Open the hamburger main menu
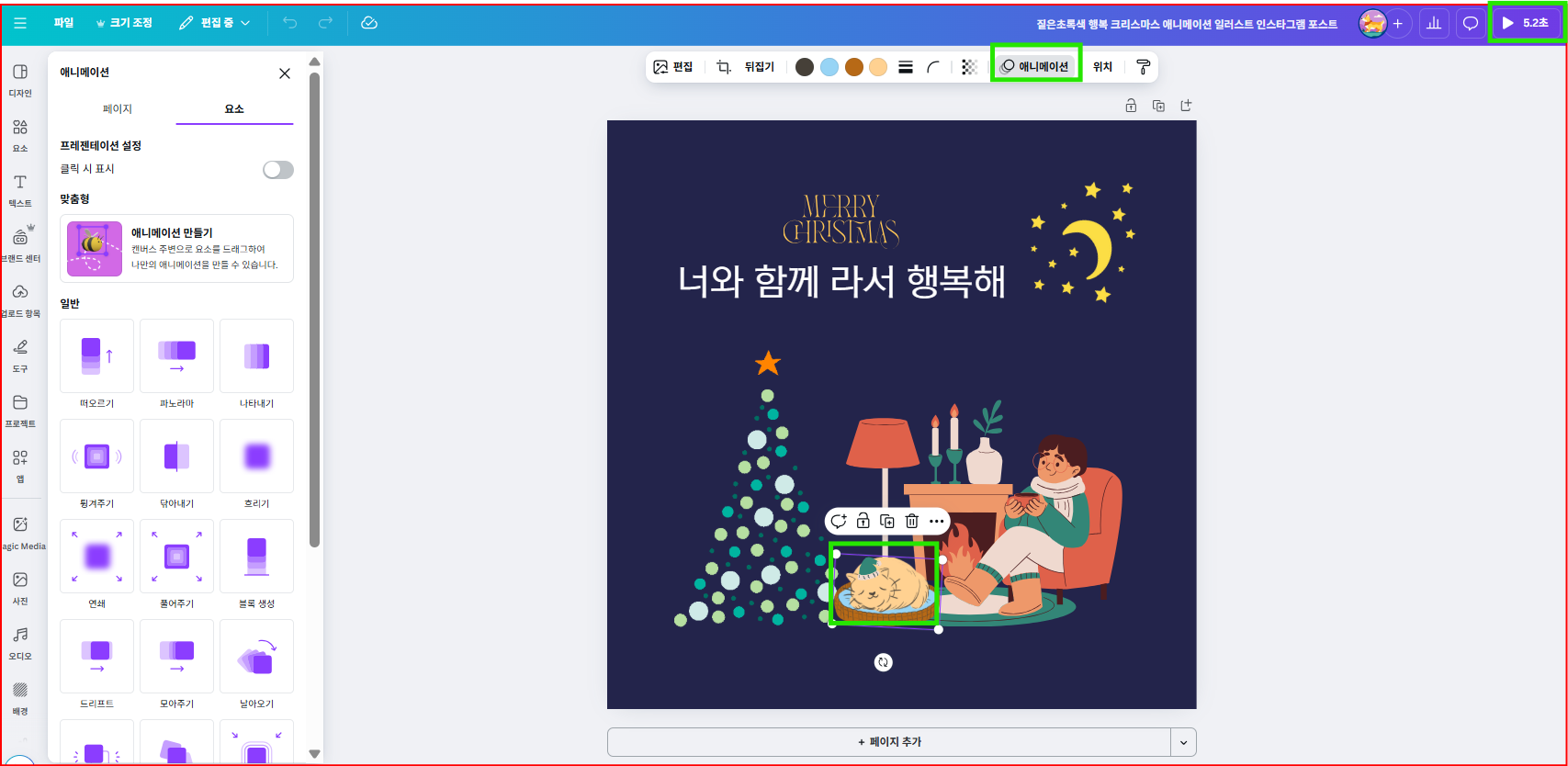This screenshot has height=766, width=1568. (20, 23)
